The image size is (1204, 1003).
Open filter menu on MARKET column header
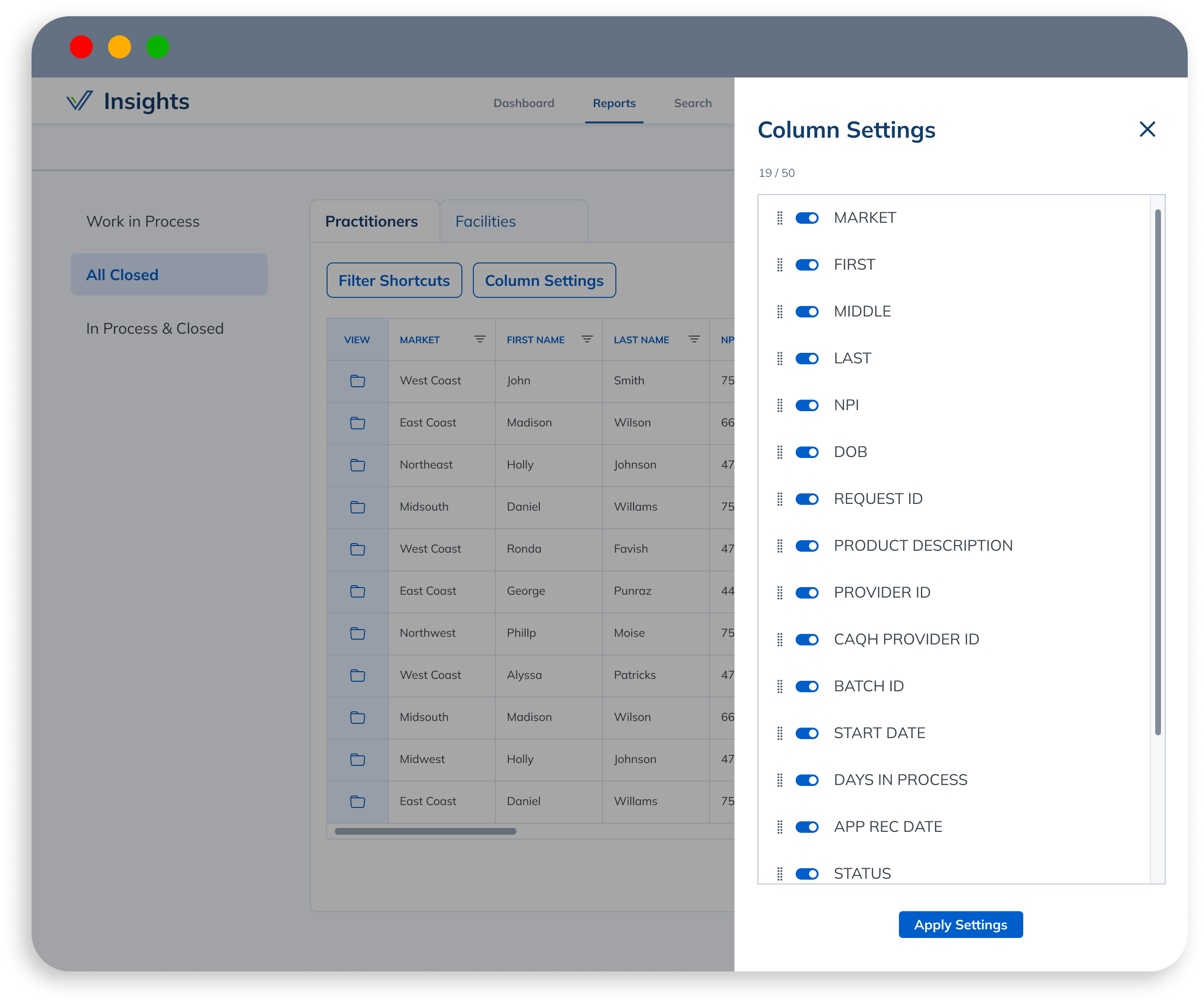coord(480,339)
